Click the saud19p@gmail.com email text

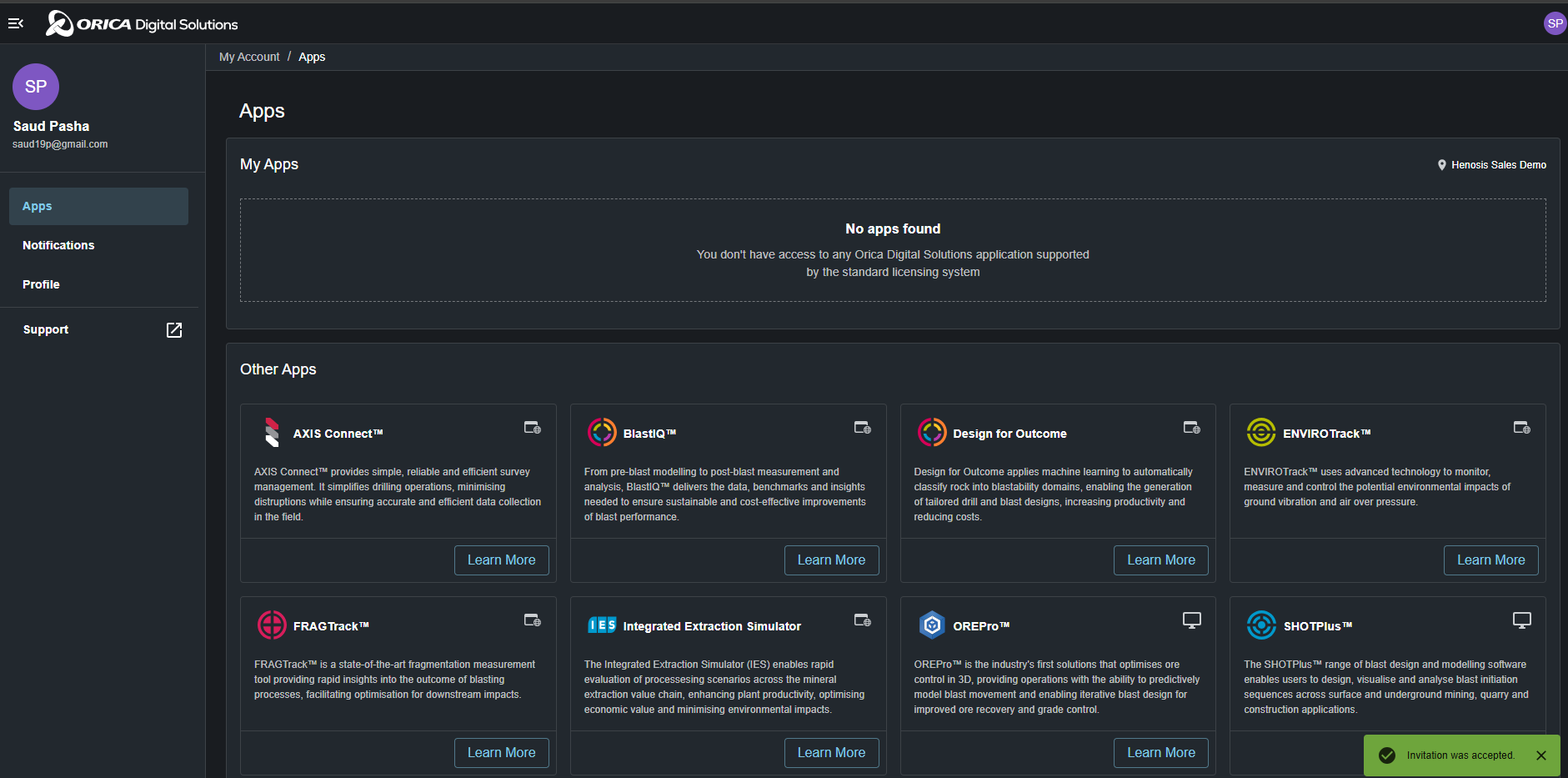tap(60, 144)
